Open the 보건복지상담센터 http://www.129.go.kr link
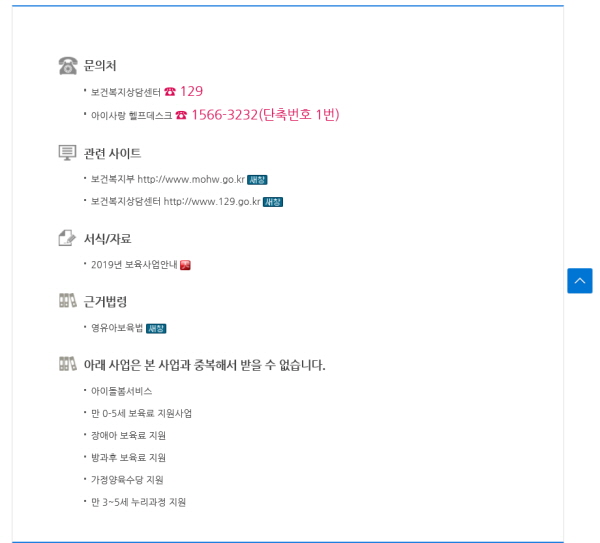Screen dimensions: 600x543 [176, 202]
